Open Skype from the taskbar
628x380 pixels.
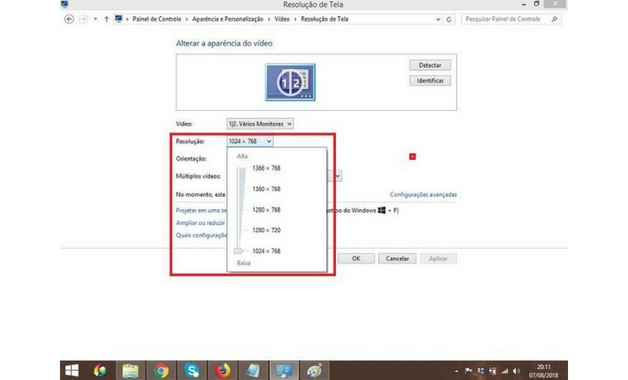(x=192, y=370)
